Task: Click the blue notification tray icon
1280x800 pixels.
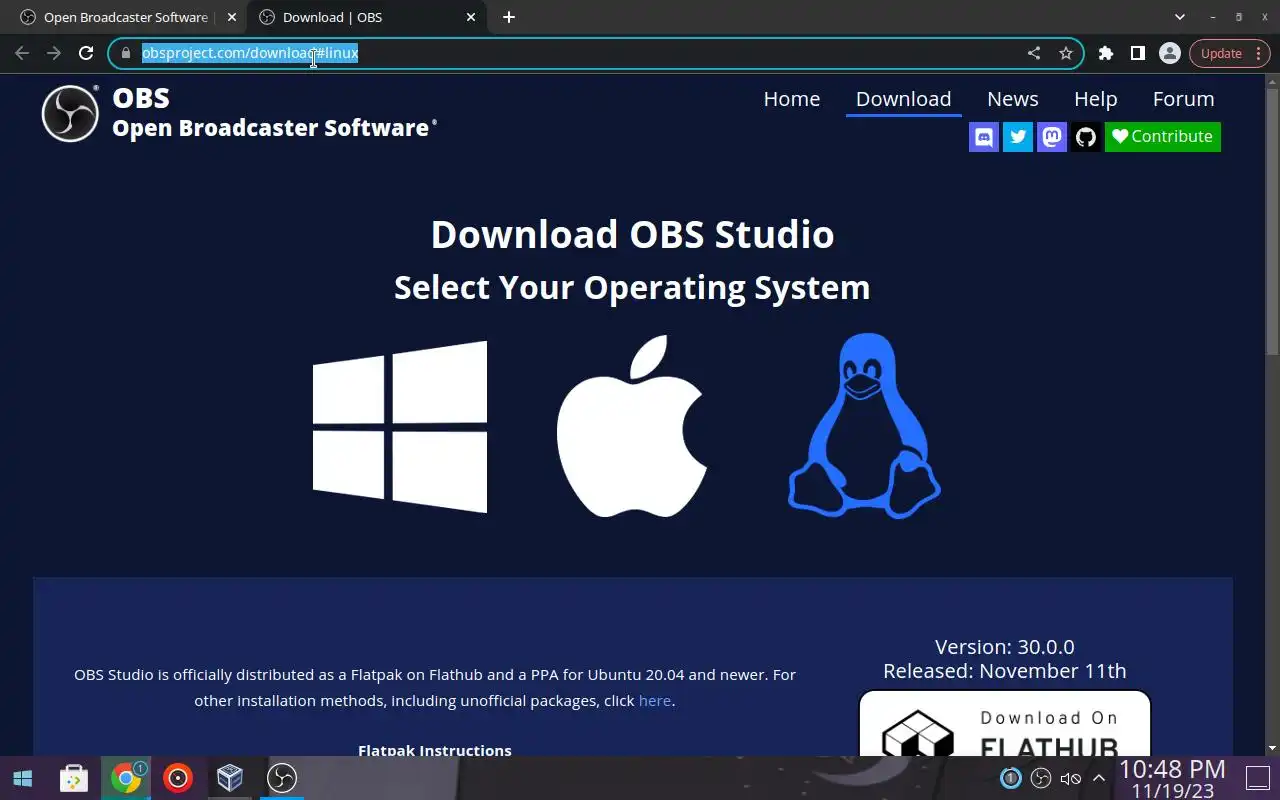Action: click(x=1011, y=778)
